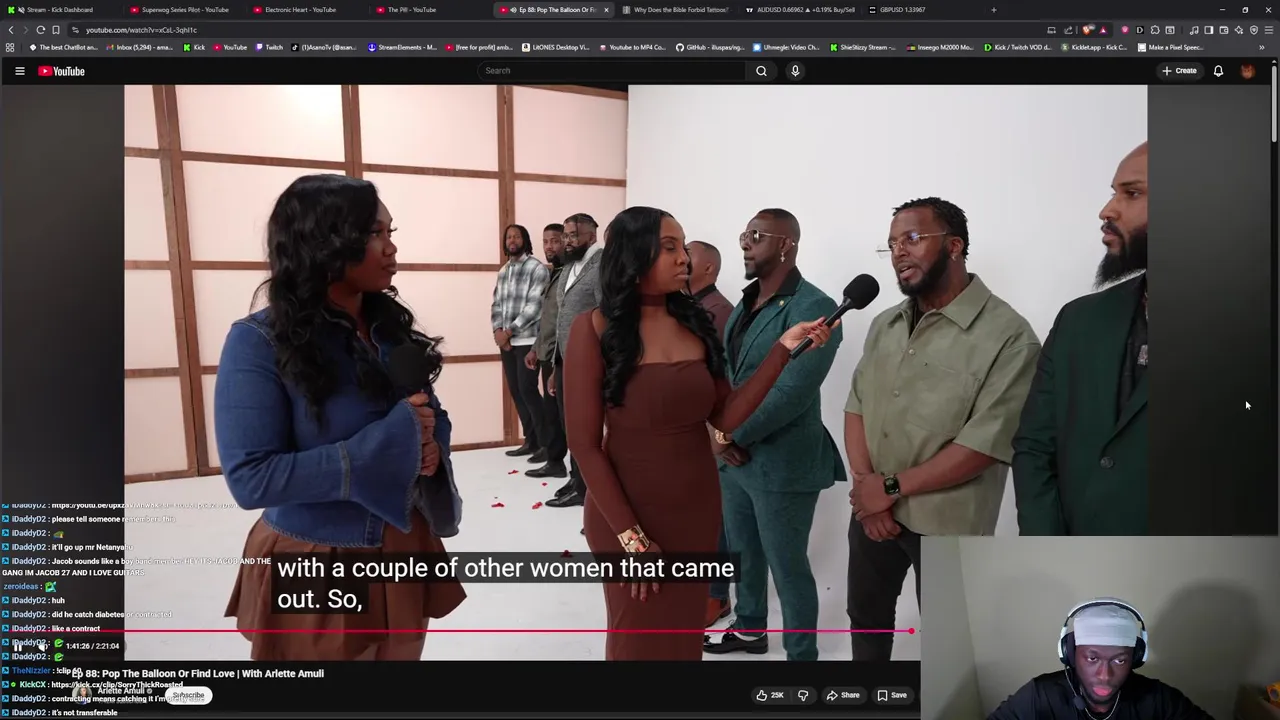This screenshot has width=1280, height=720.
Task: Click the share page icon in address bar
Action: 1068,30
